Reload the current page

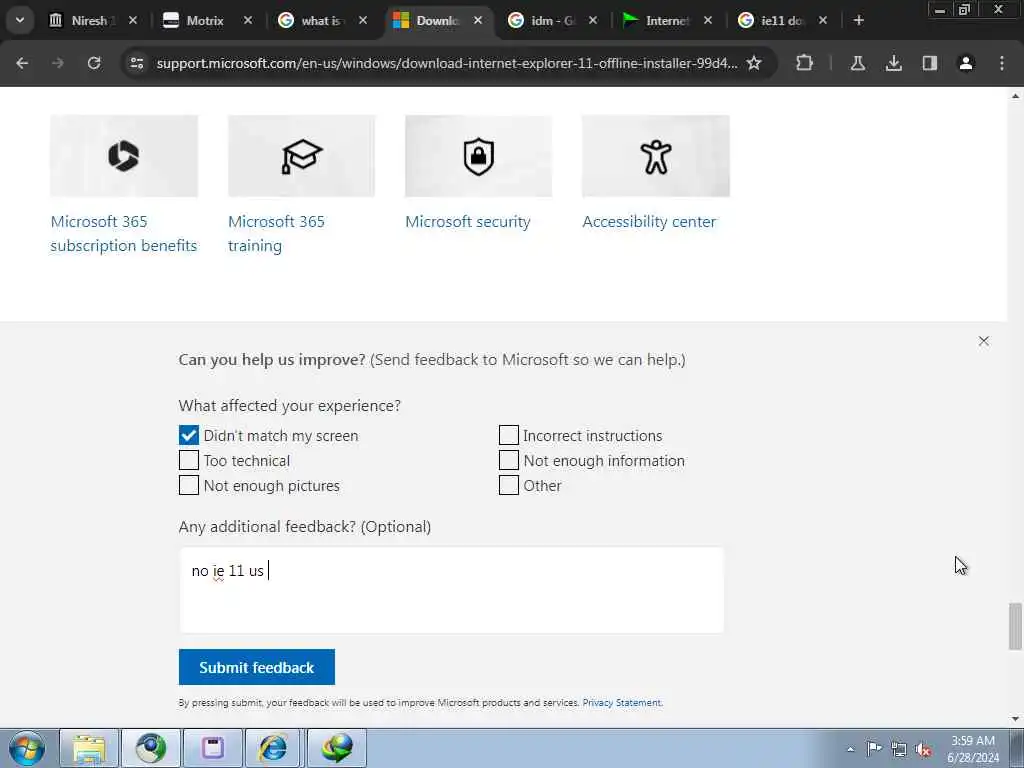coord(94,63)
